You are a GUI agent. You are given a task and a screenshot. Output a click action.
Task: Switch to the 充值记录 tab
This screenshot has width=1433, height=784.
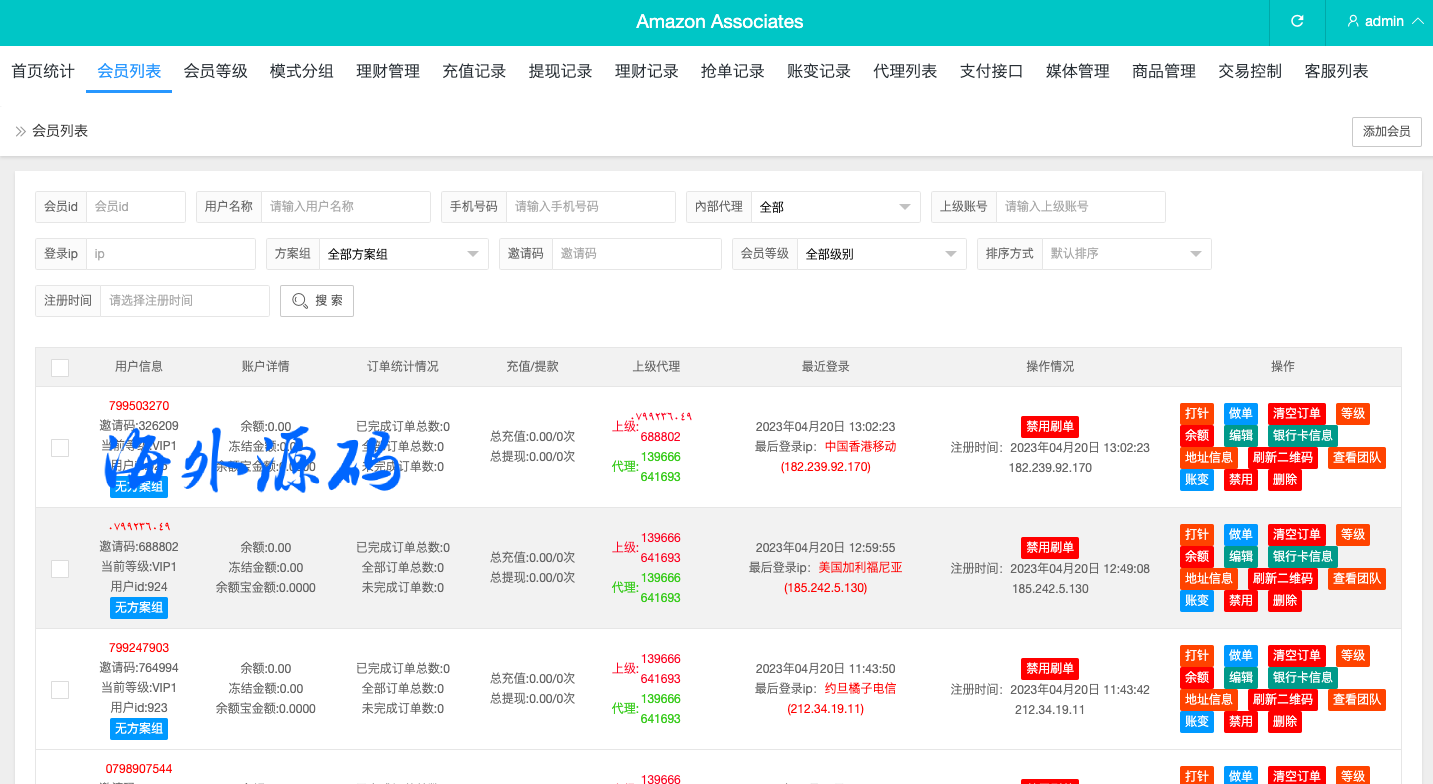474,71
